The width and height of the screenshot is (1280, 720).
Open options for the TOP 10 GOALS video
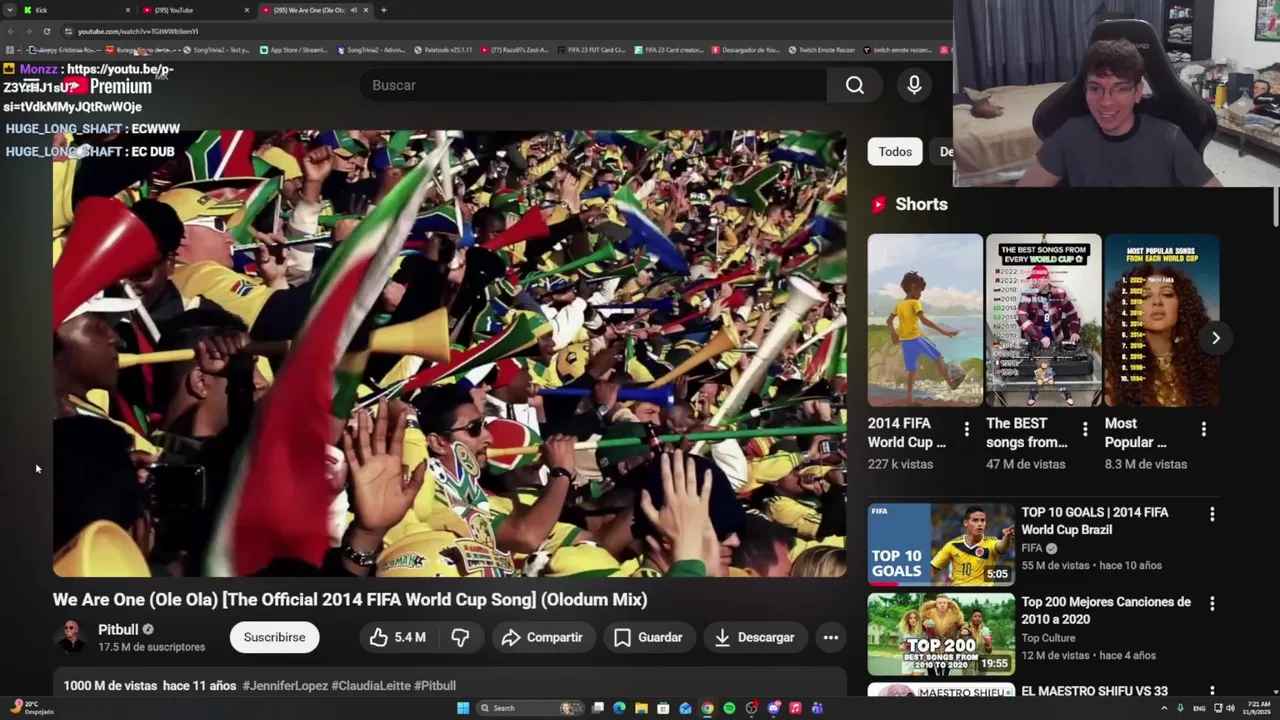tap(1212, 514)
